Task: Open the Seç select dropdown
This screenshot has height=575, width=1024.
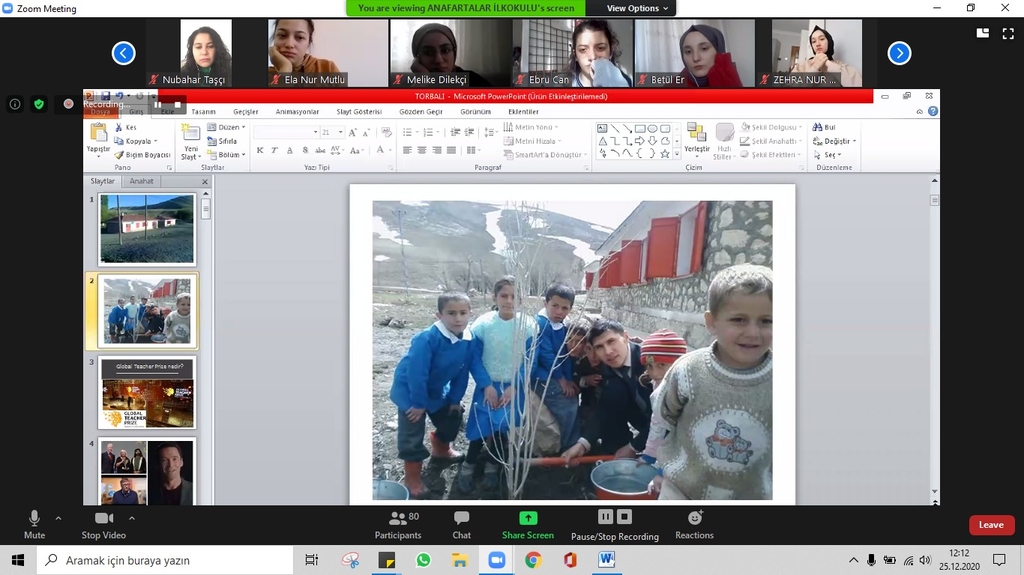Action: 827,155
